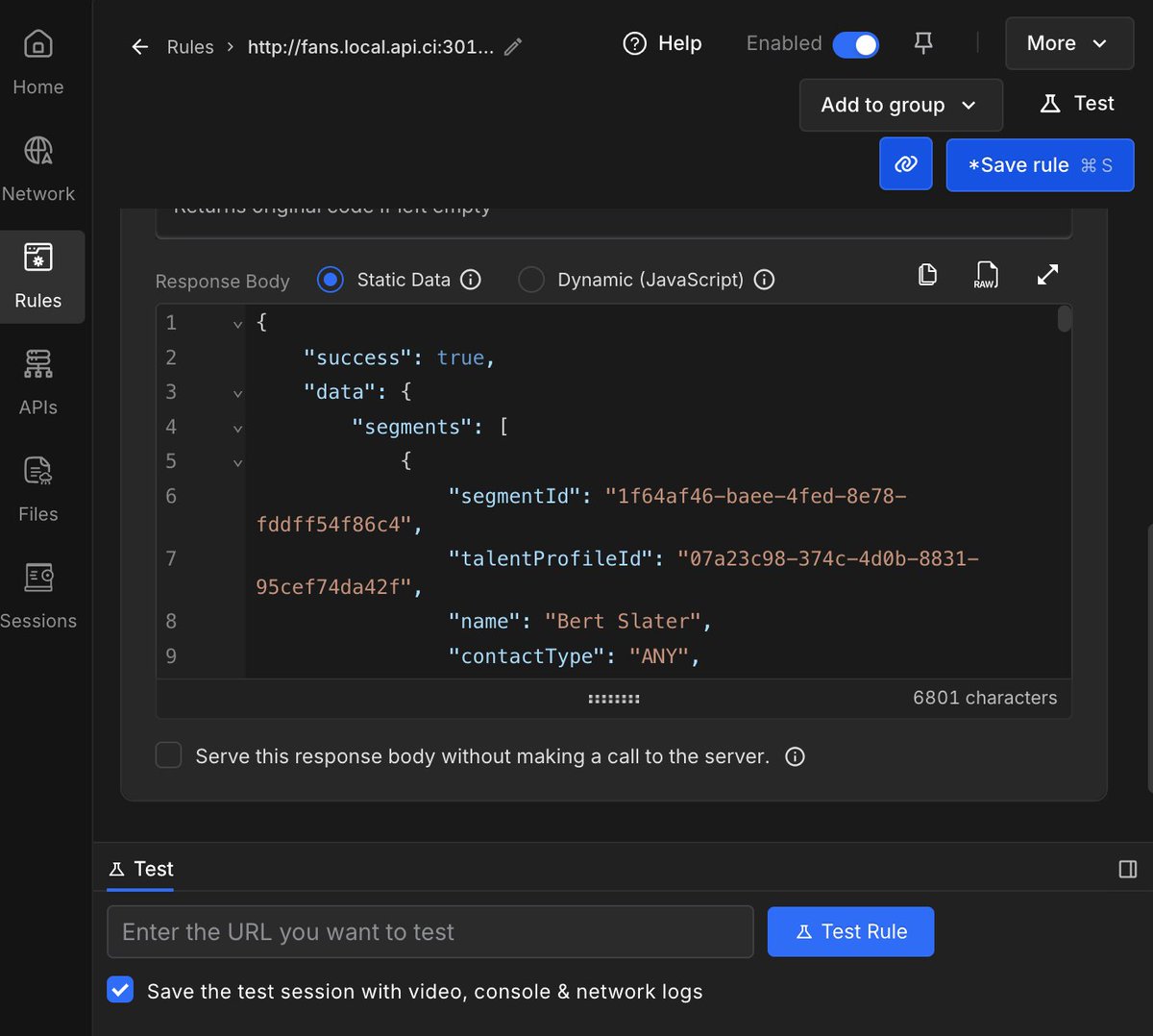The image size is (1153, 1036).
Task: Collapse code fold arrow on line 1
Action: 237,324
